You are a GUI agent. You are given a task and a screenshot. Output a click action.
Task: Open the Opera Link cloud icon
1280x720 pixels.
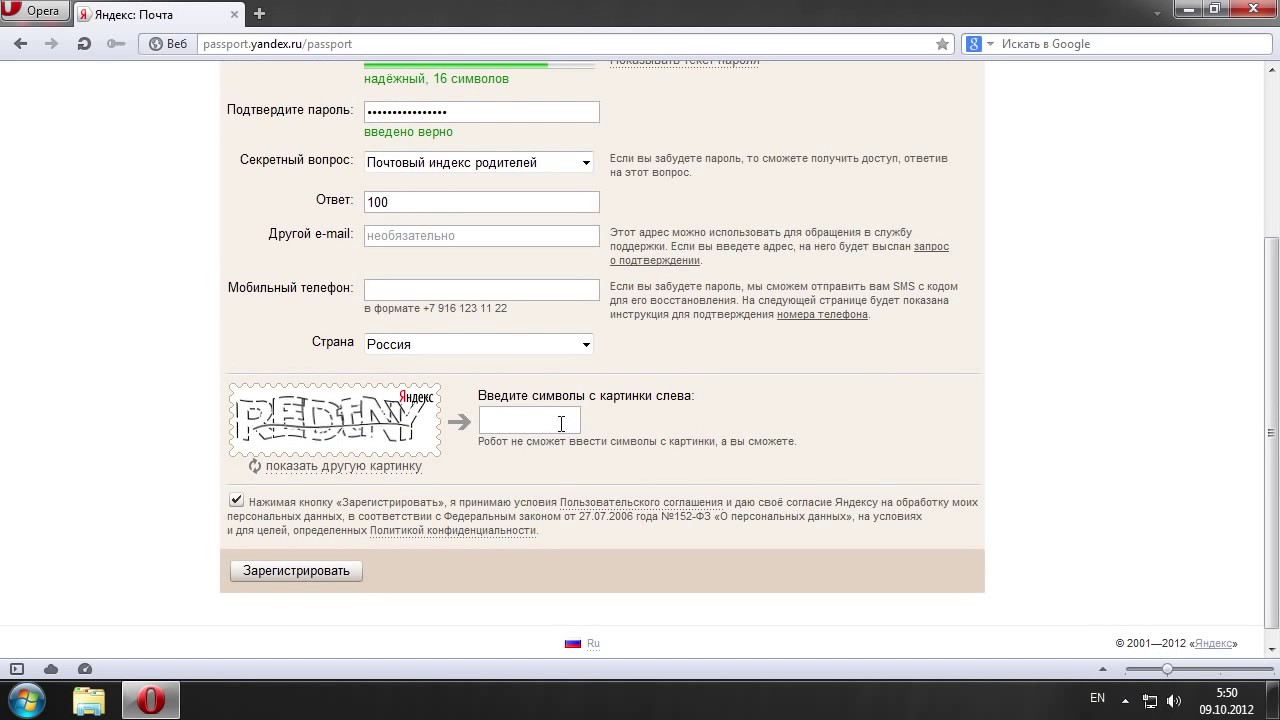click(51, 669)
